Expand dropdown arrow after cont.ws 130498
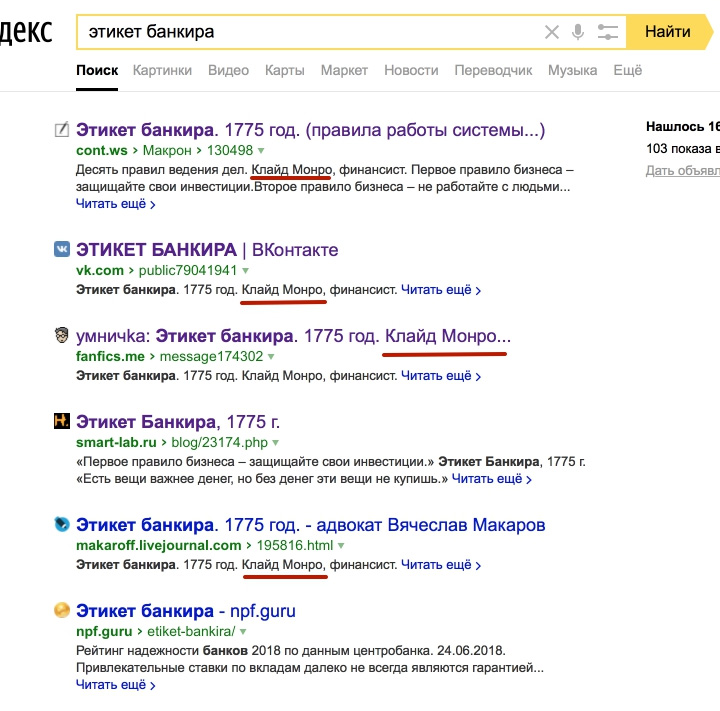This screenshot has height=711, width=720. 261,151
